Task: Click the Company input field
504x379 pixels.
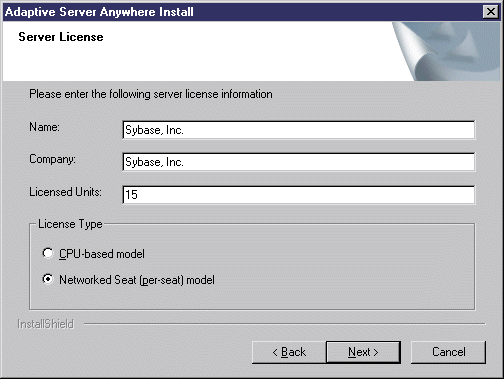Action: (x=298, y=162)
